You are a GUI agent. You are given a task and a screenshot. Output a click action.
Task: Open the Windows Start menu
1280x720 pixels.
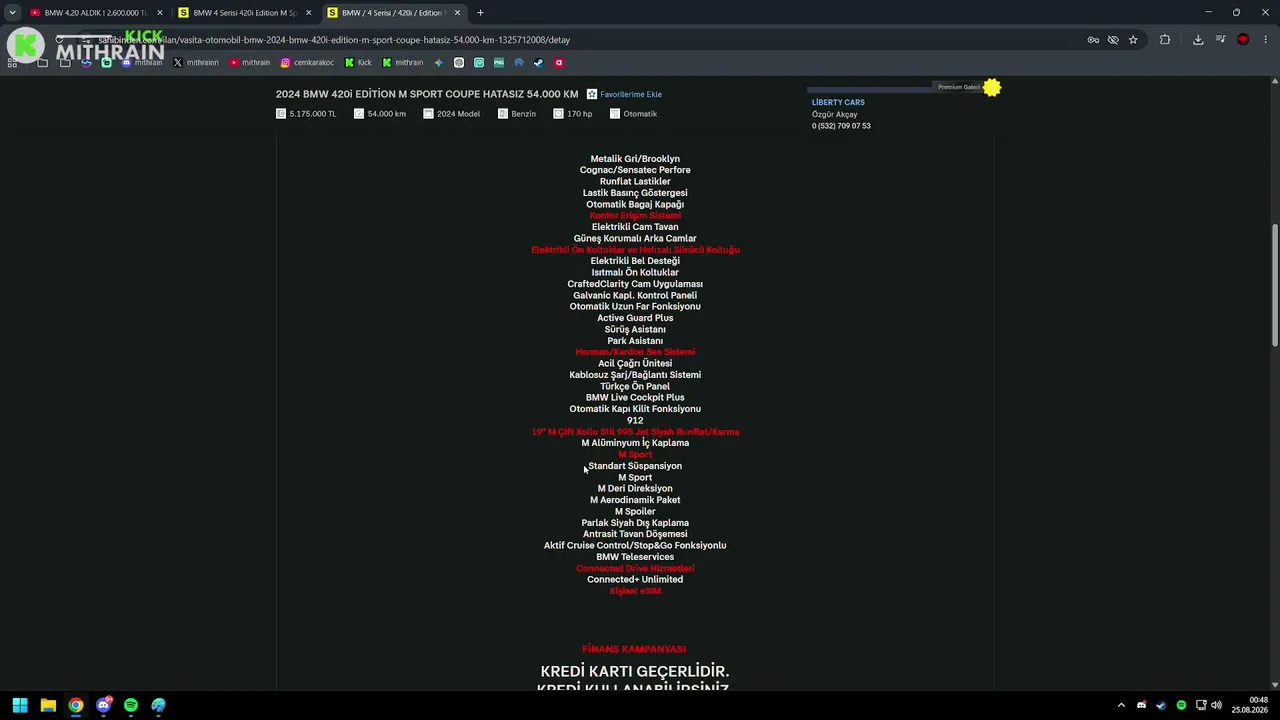(20, 705)
